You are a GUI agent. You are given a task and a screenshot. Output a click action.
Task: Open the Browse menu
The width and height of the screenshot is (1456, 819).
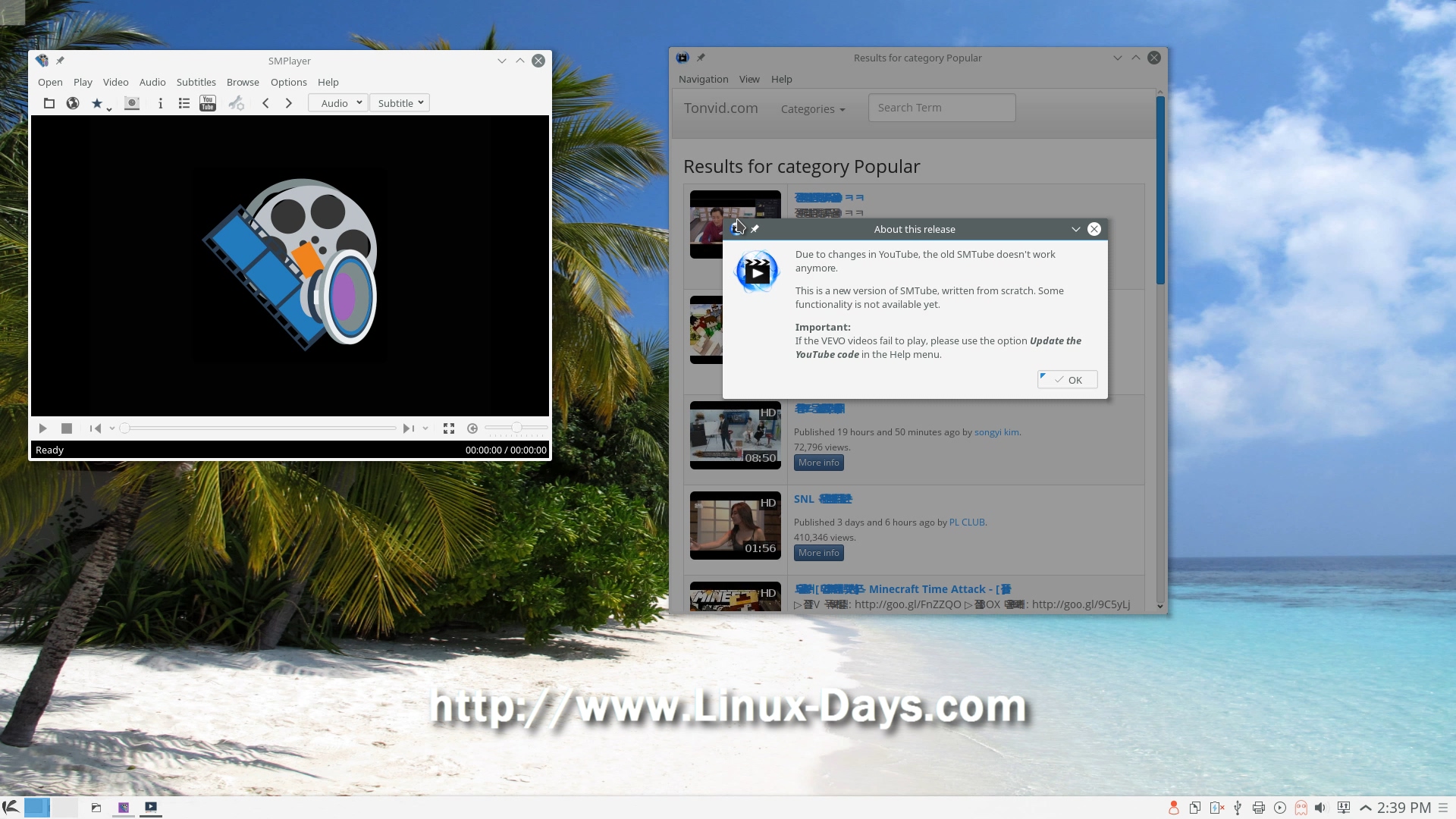(243, 82)
